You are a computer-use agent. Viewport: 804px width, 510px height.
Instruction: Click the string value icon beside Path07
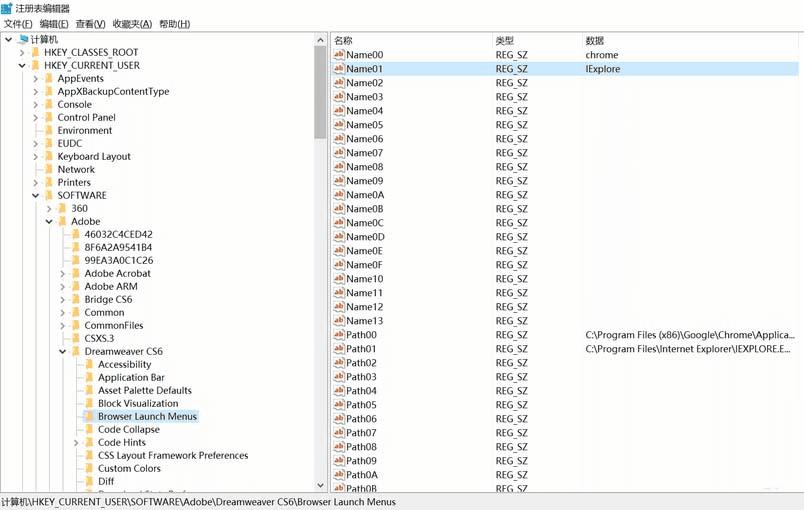point(338,433)
